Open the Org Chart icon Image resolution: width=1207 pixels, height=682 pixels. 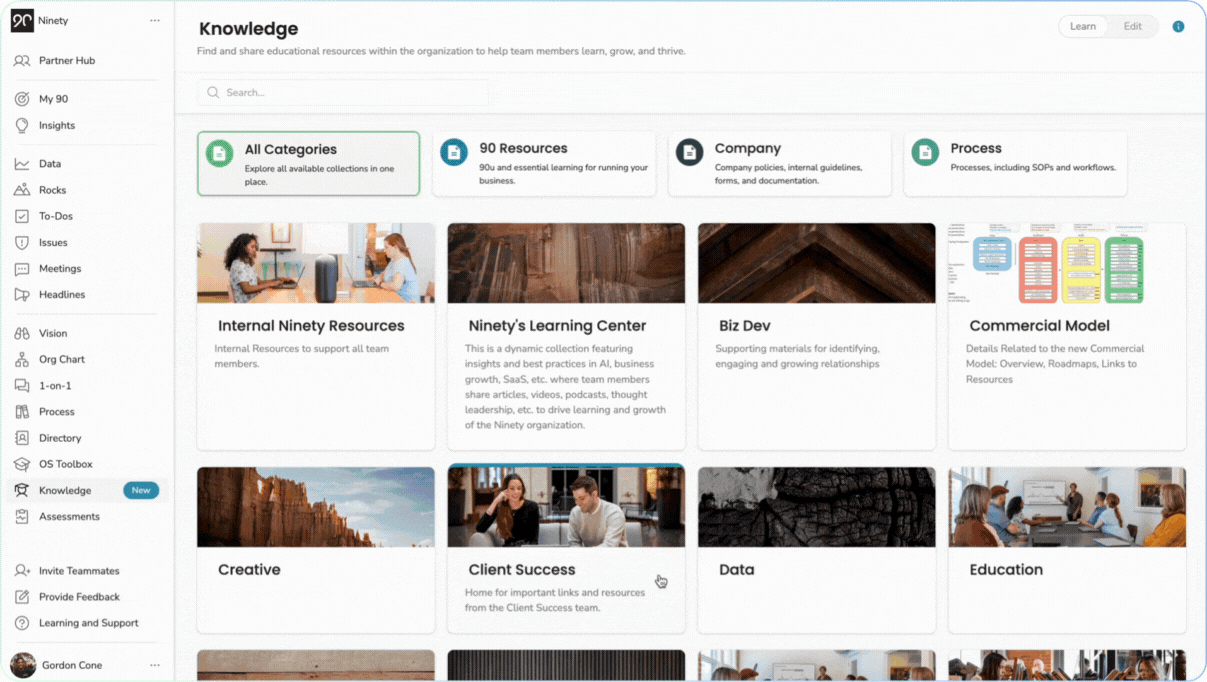click(22, 359)
